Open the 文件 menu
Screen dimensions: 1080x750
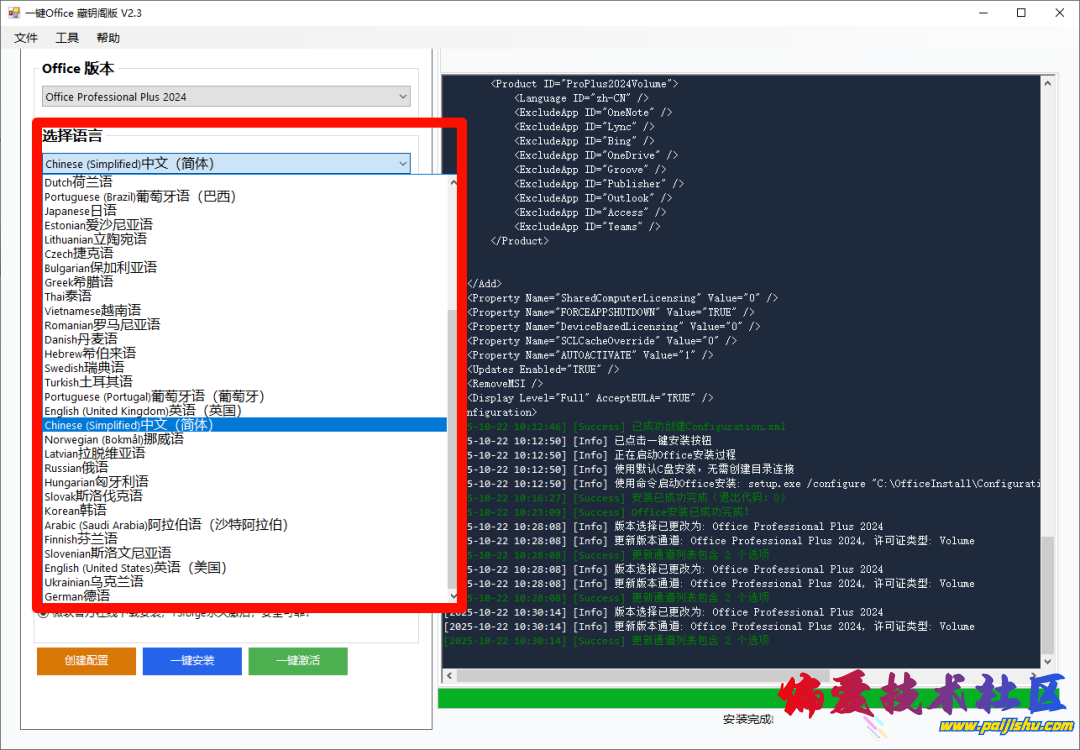coord(26,38)
